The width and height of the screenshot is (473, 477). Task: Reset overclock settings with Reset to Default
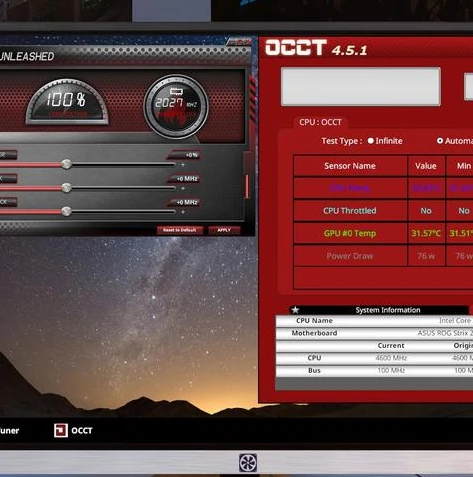(x=180, y=230)
